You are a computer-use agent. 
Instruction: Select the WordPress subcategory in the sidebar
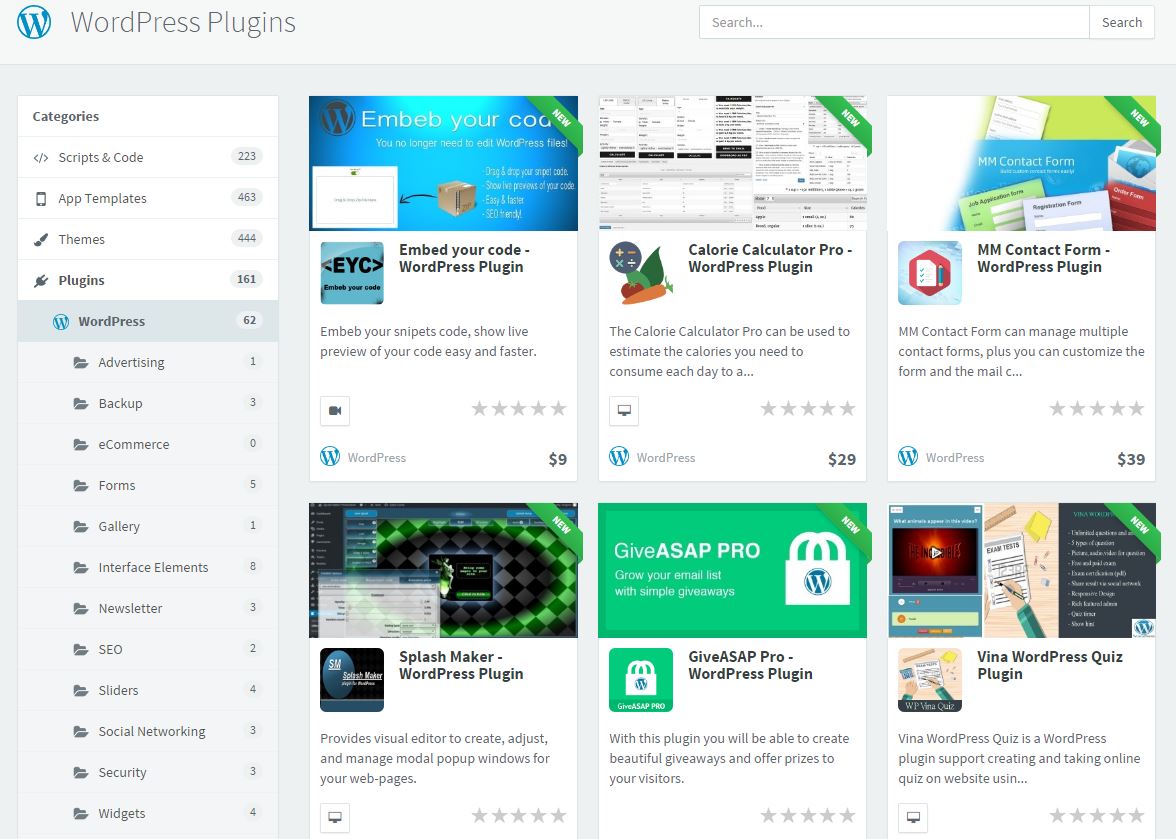[x=148, y=321]
